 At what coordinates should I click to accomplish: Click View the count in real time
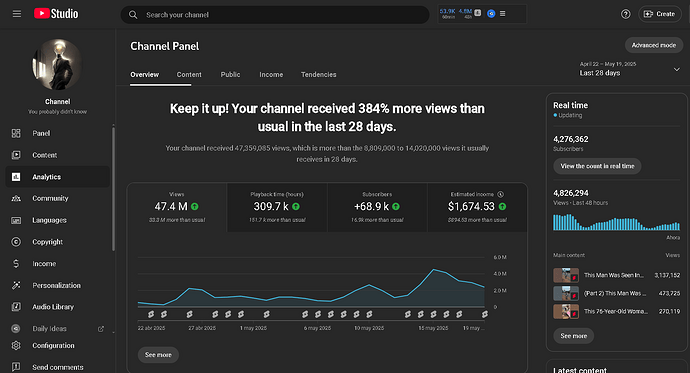tap(597, 166)
